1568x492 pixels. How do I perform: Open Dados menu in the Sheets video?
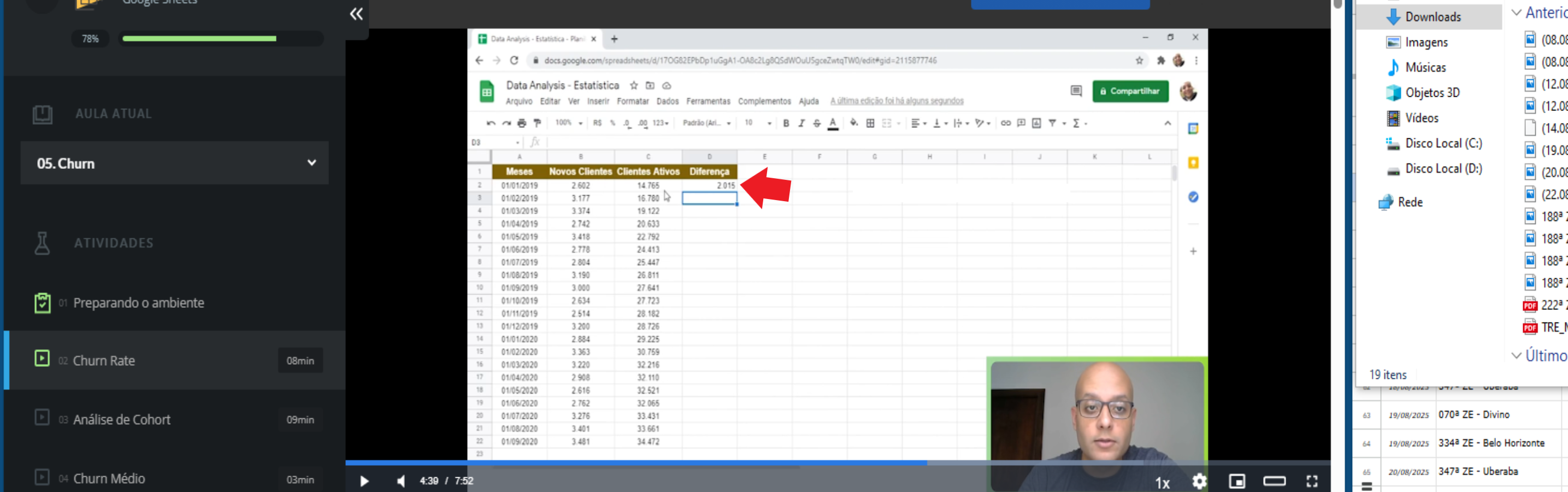[x=667, y=102]
